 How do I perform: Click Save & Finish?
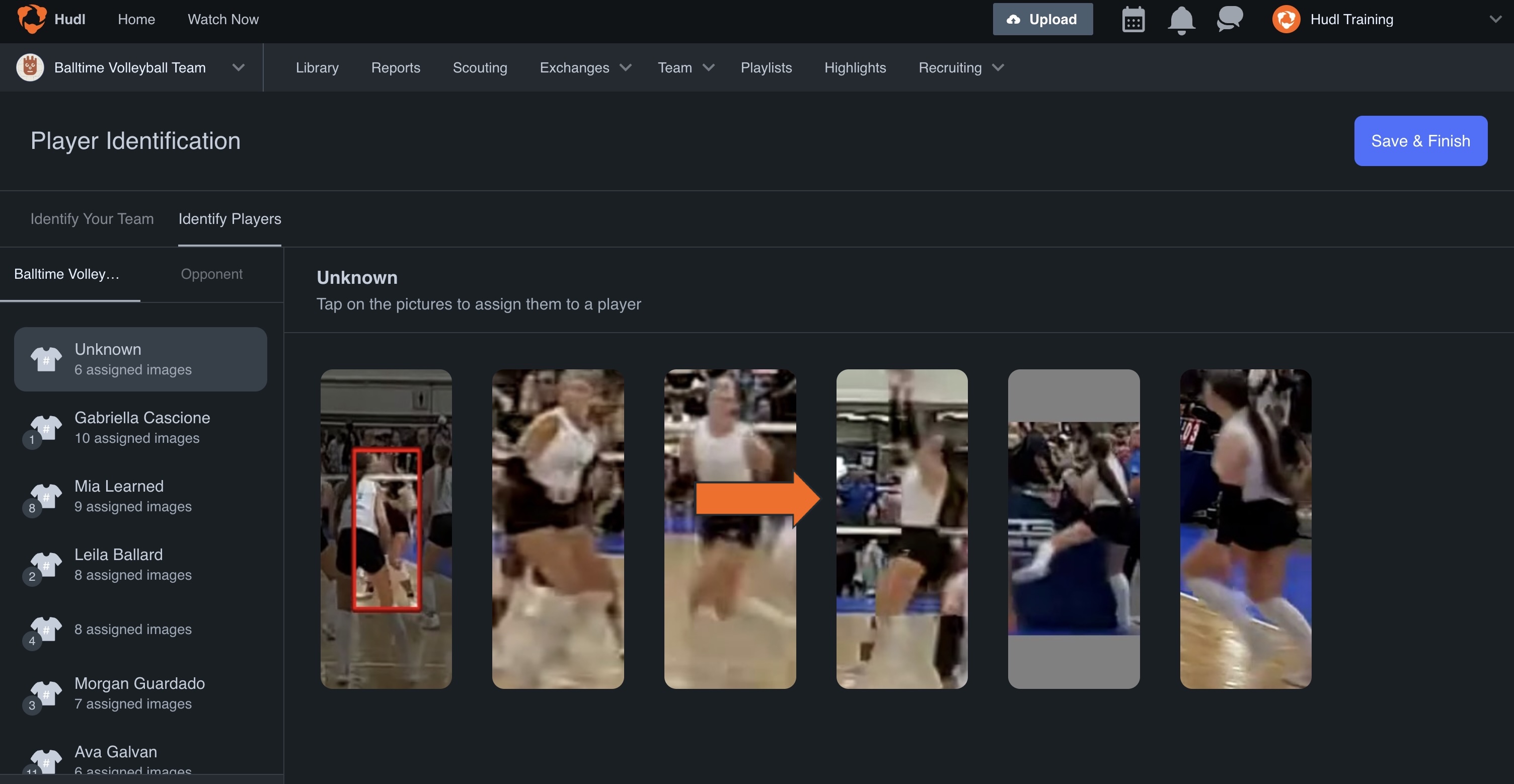(1420, 141)
